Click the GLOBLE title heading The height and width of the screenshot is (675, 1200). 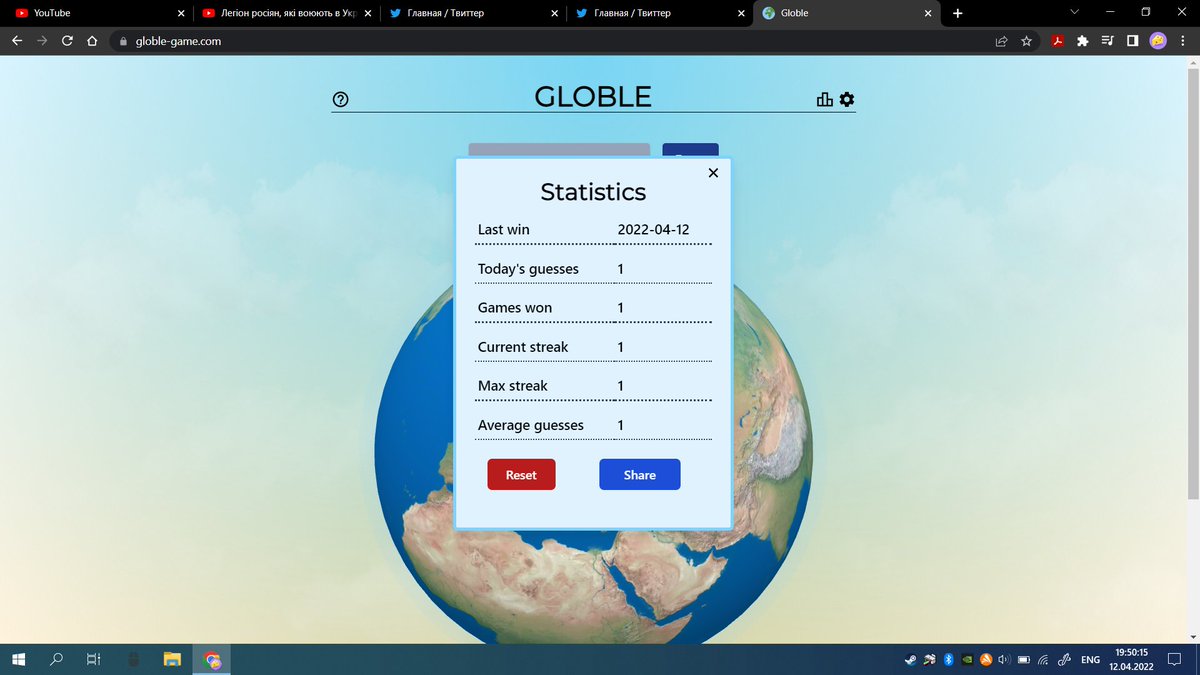593,96
